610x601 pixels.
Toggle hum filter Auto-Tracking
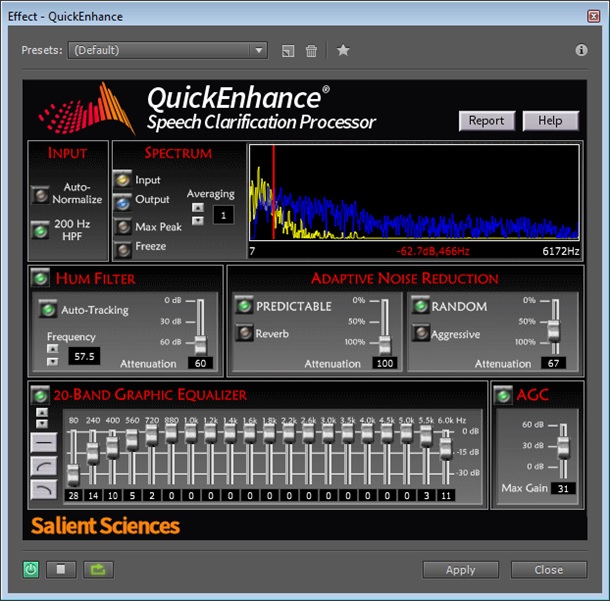click(48, 310)
